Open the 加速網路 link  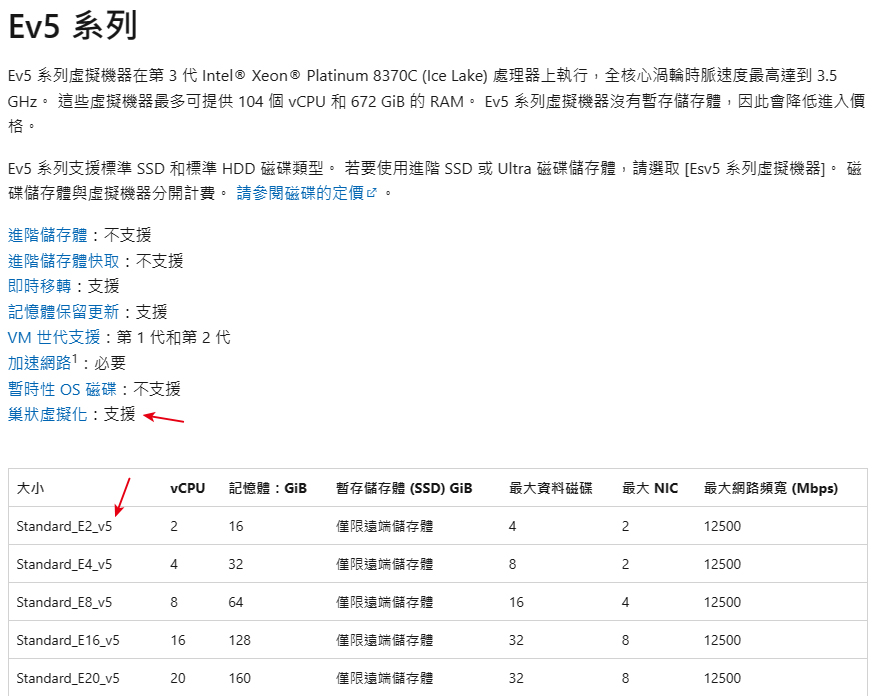(x=40, y=363)
